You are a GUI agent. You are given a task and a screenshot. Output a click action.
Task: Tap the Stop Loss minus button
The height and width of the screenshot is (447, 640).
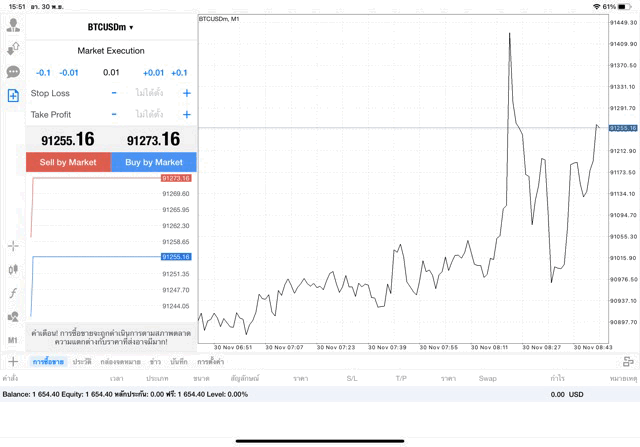point(114,93)
